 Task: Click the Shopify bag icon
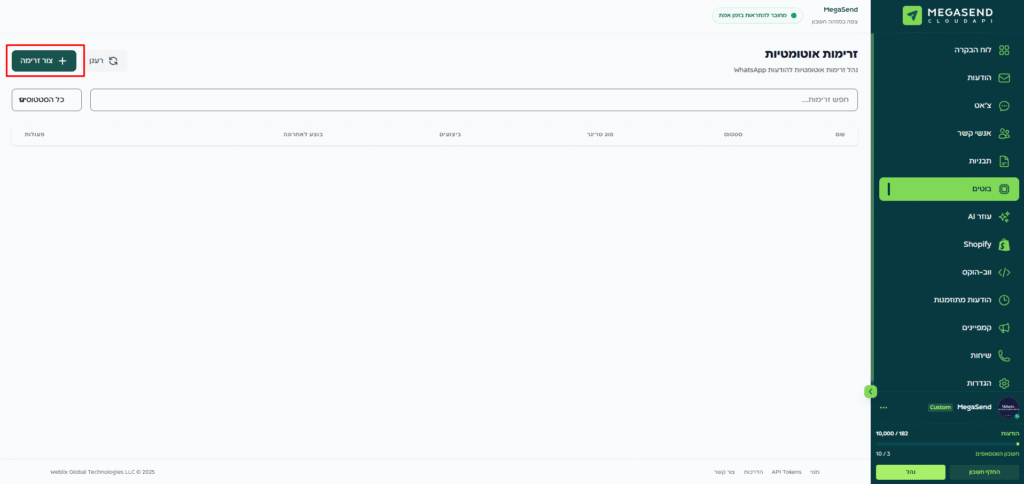click(x=1004, y=244)
